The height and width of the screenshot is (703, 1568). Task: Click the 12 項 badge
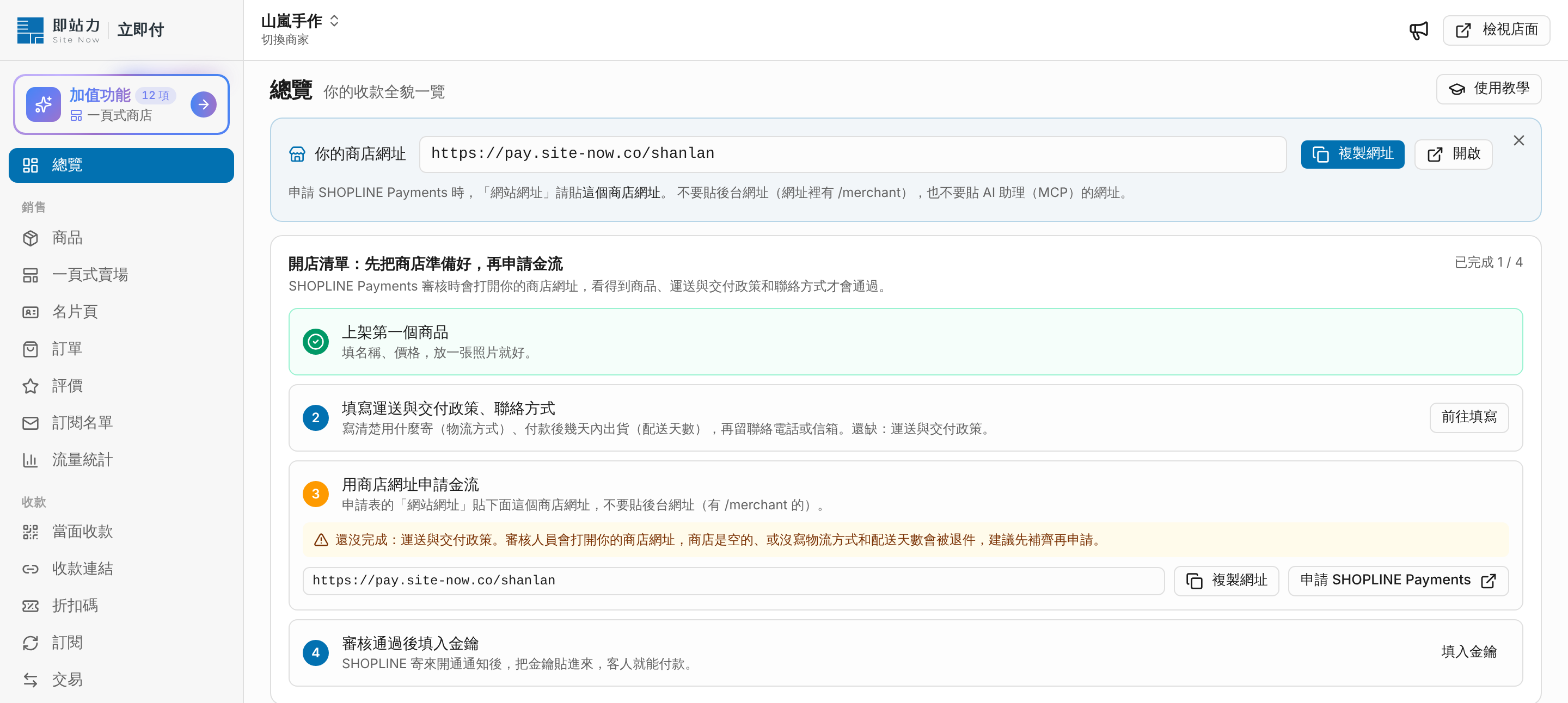point(155,95)
